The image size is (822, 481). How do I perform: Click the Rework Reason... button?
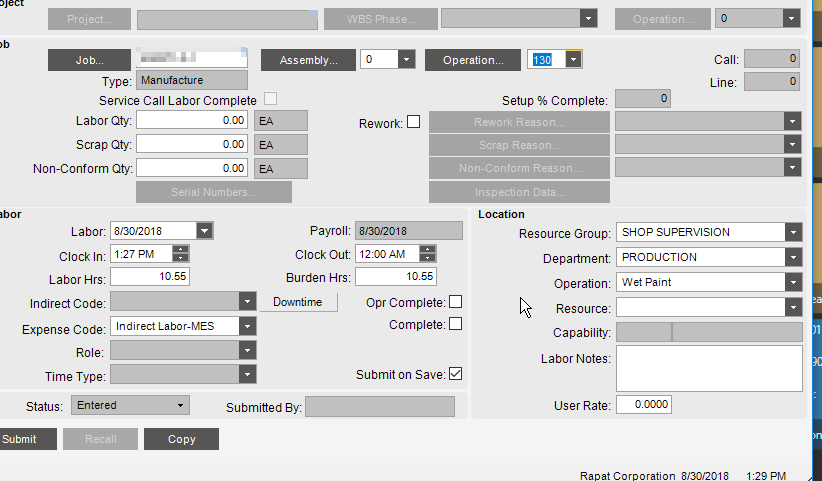(520, 122)
